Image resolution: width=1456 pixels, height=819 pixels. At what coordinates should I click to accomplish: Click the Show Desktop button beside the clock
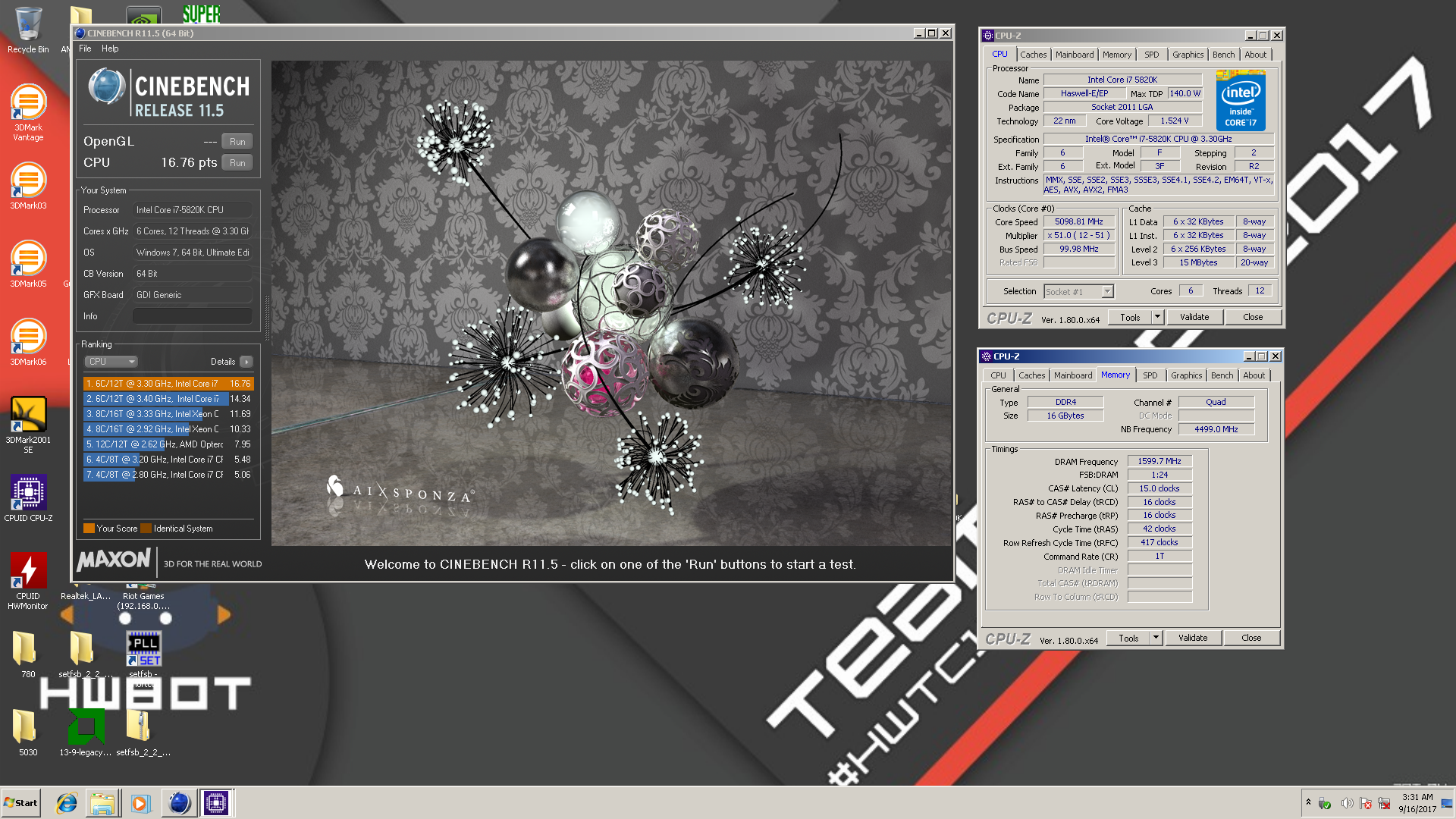1448,803
